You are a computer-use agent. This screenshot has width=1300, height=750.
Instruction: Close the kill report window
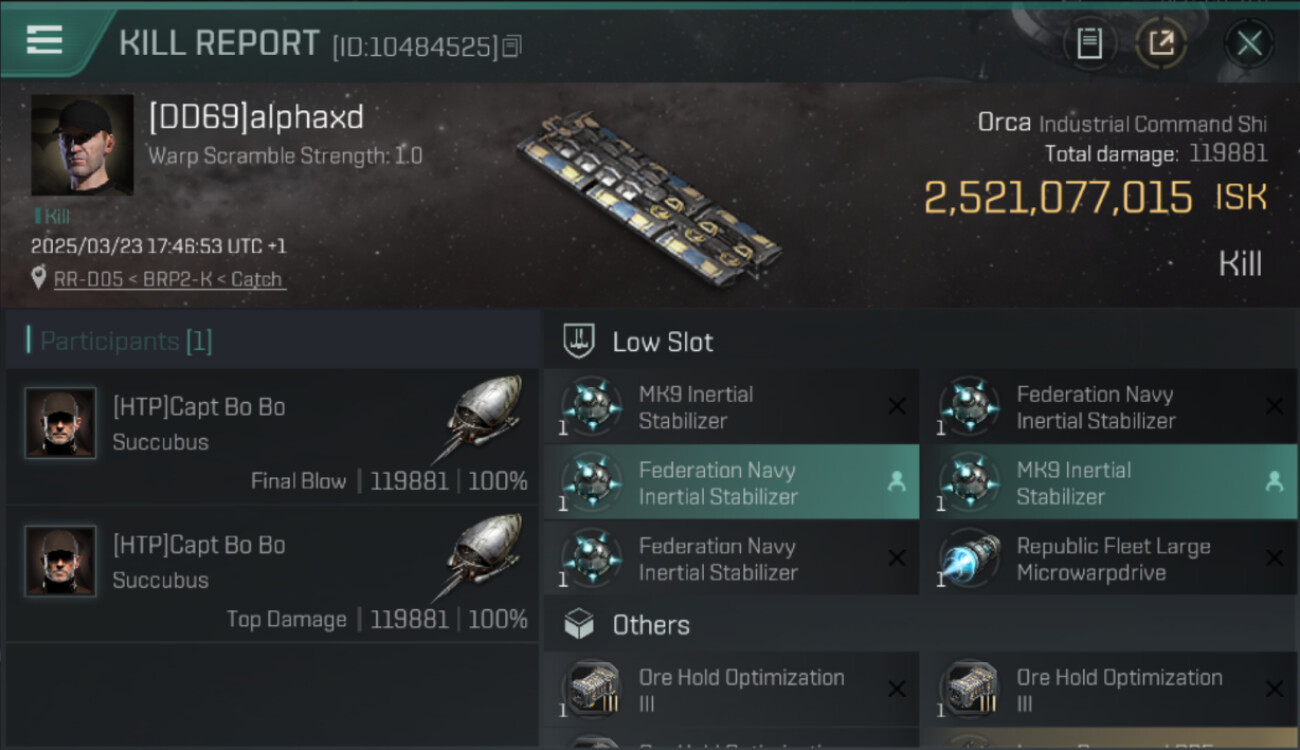1249,43
